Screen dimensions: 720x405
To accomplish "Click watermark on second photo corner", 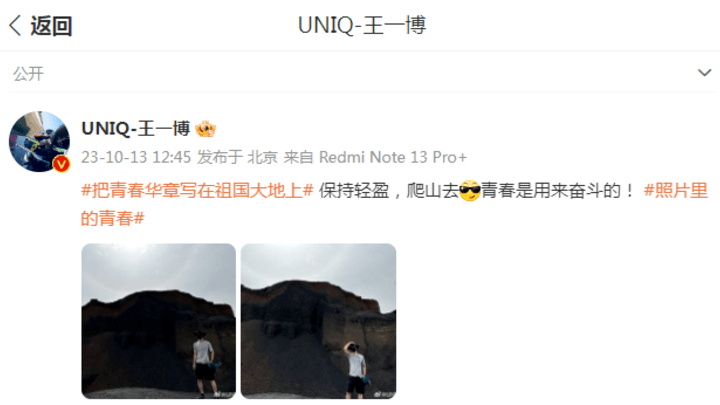I will (x=383, y=394).
